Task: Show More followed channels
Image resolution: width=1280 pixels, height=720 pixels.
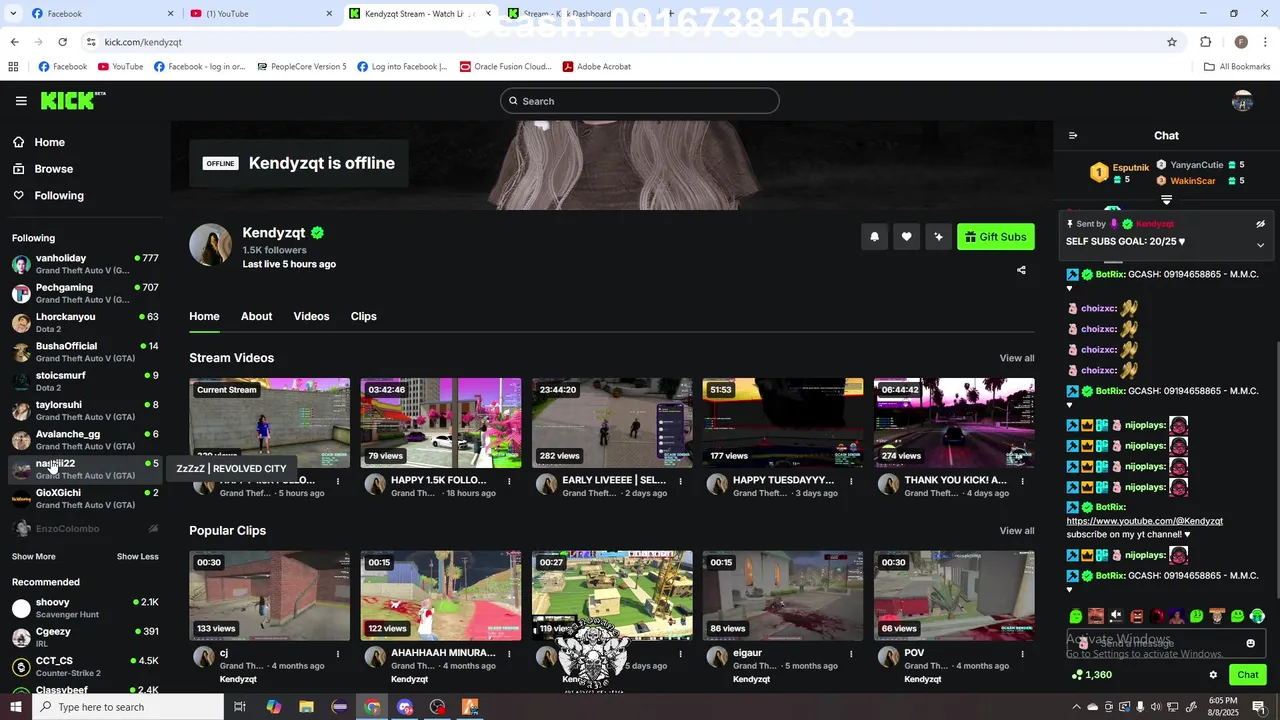Action: [x=33, y=557]
